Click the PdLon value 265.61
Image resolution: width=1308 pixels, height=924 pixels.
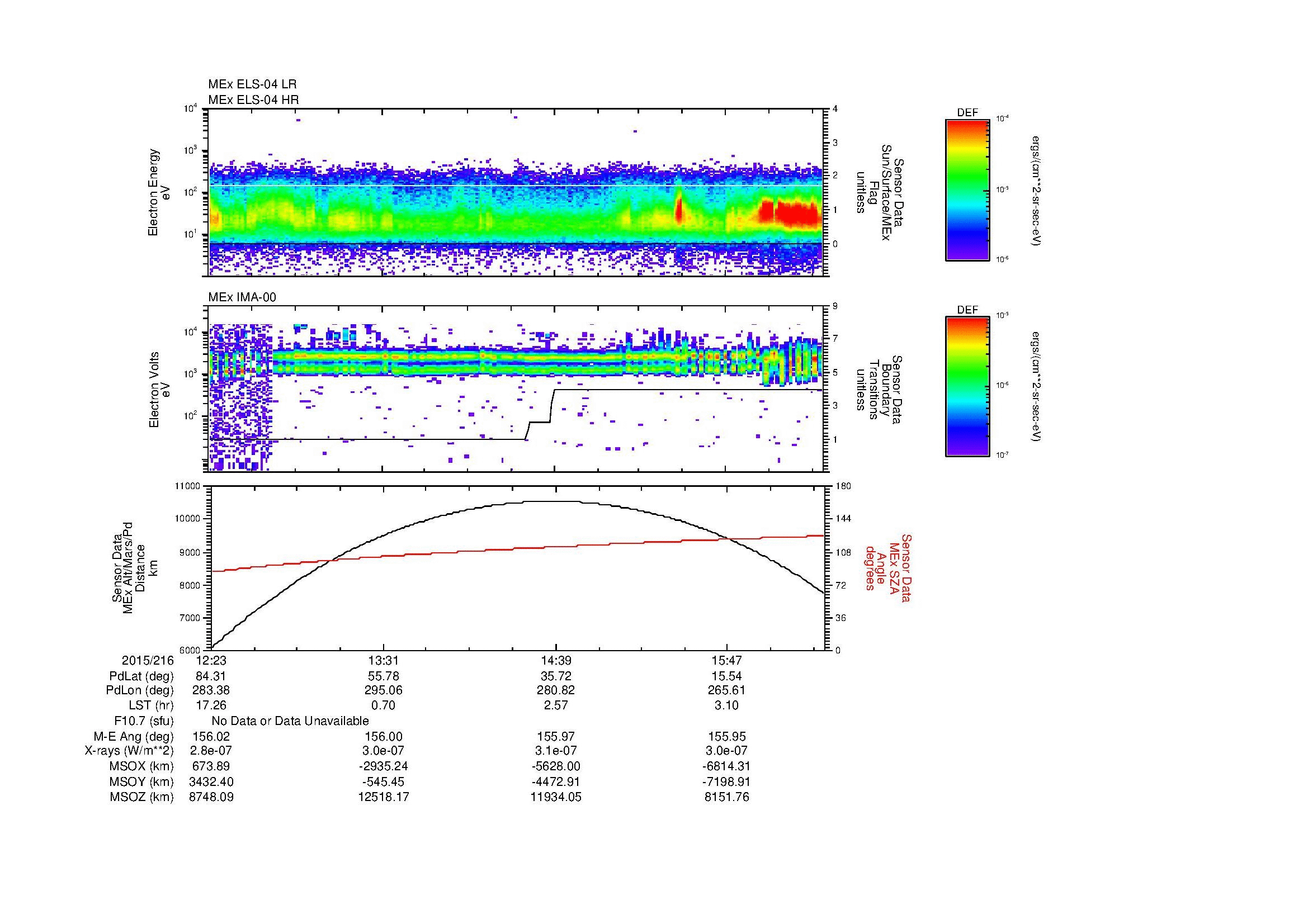(727, 690)
